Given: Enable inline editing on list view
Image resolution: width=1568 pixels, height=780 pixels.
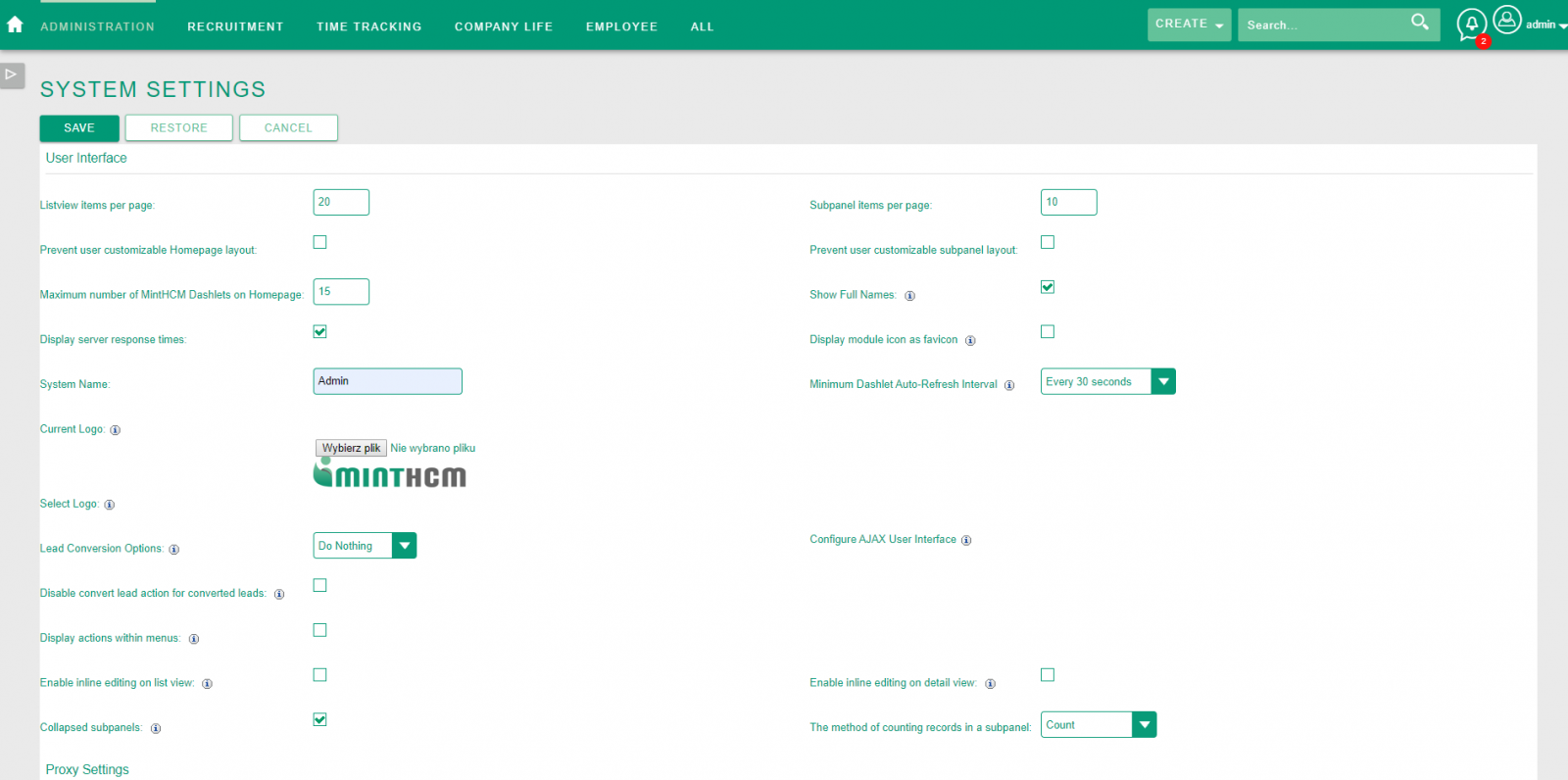Looking at the screenshot, I should (x=319, y=675).
